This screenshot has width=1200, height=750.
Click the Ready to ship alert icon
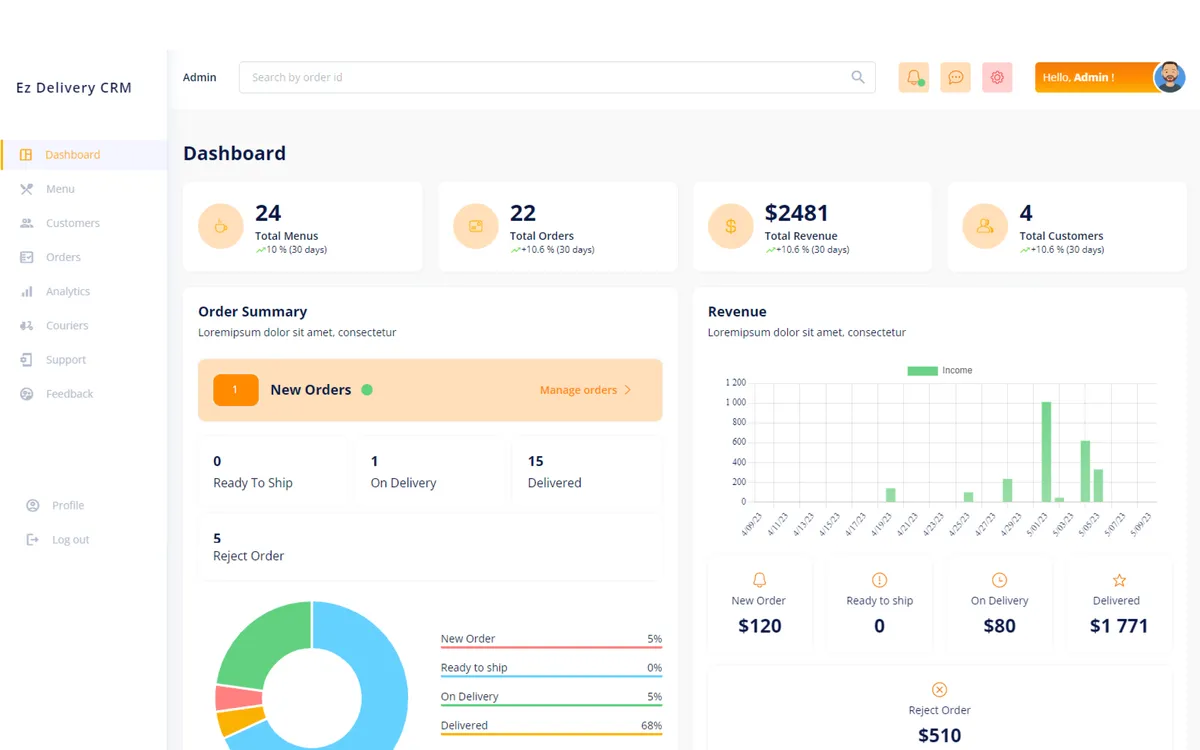879,580
